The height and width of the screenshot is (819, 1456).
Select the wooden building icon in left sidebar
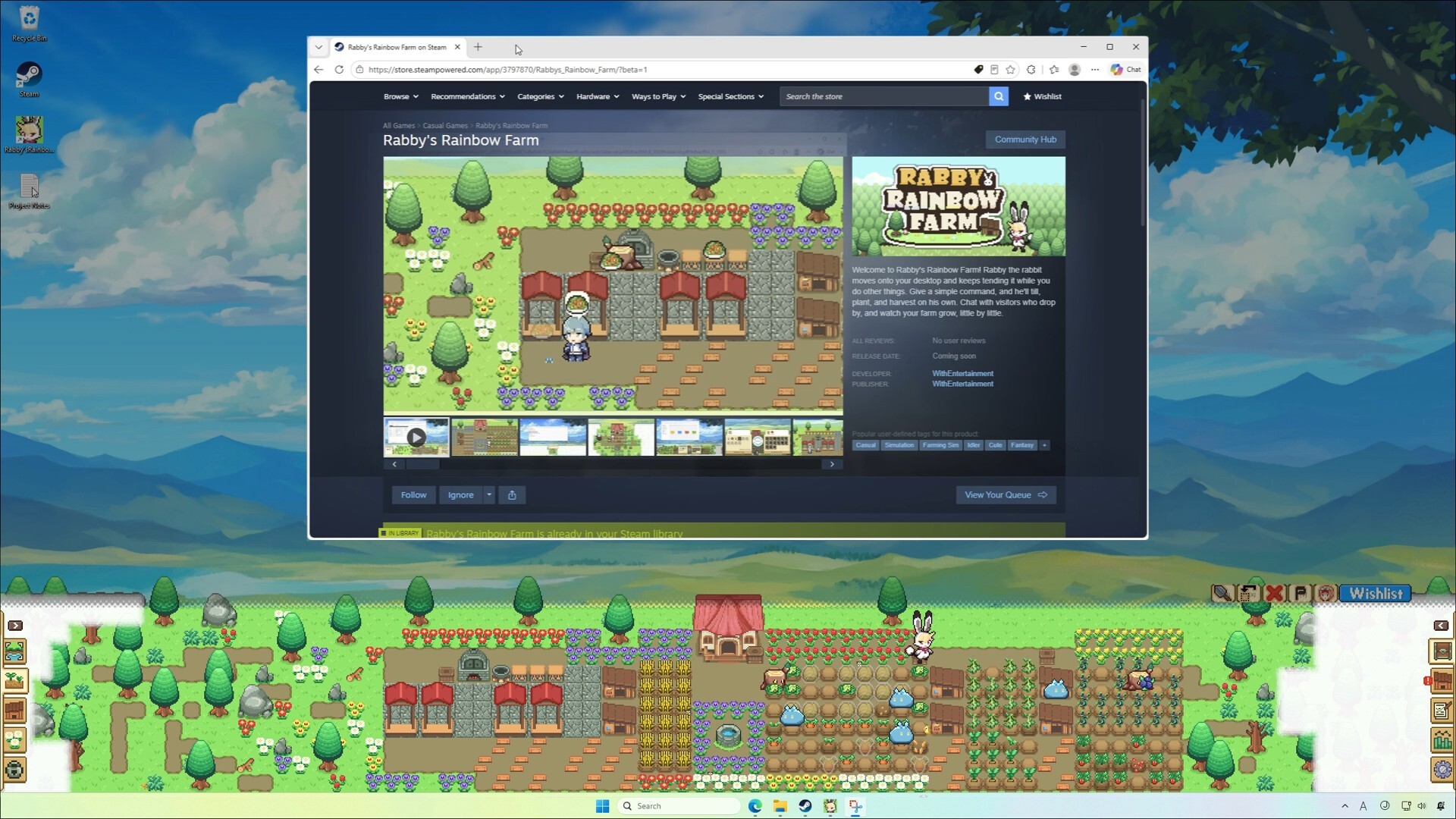click(14, 710)
